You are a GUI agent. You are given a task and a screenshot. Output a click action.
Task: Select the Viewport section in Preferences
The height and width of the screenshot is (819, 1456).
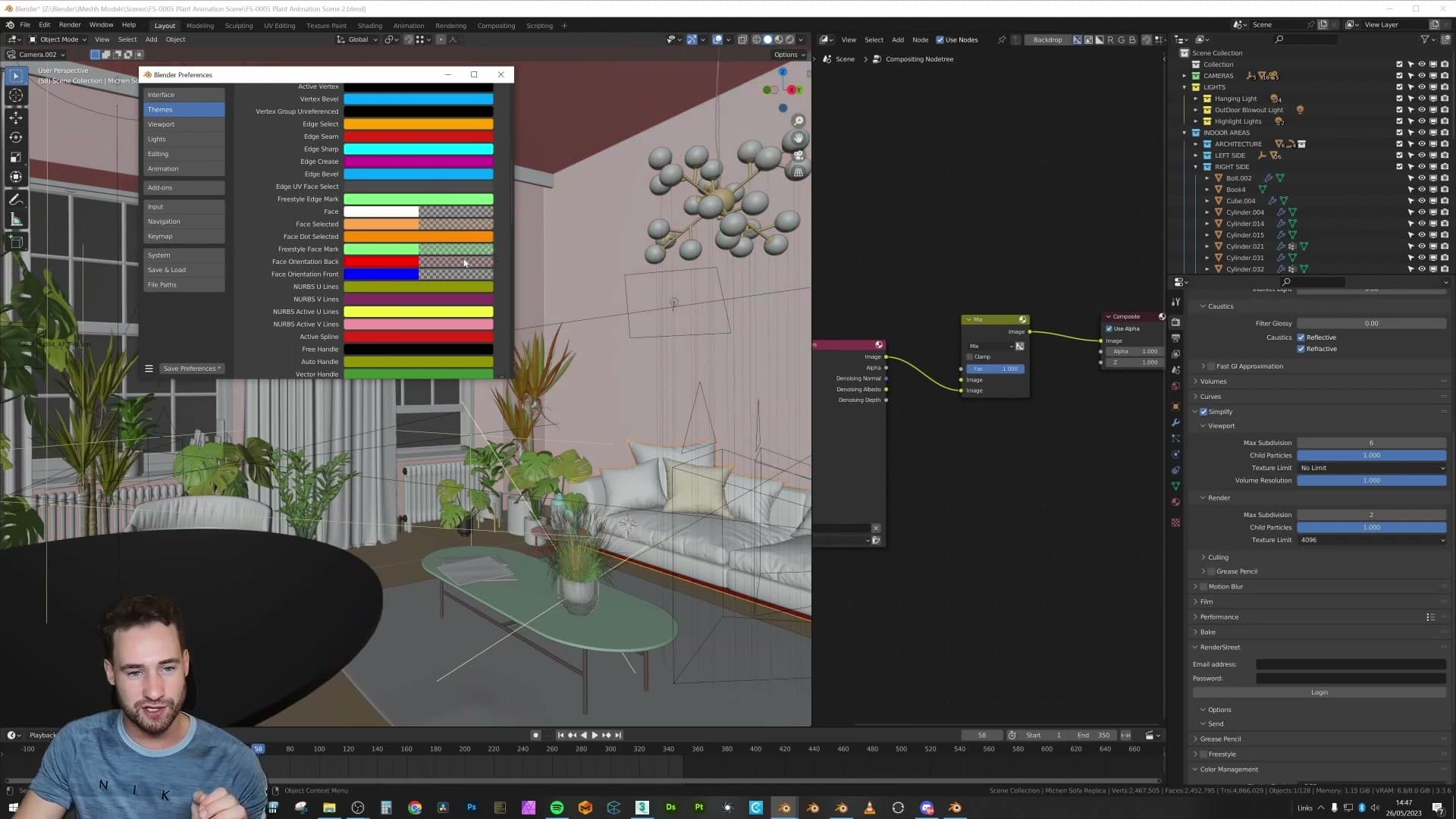coord(184,124)
